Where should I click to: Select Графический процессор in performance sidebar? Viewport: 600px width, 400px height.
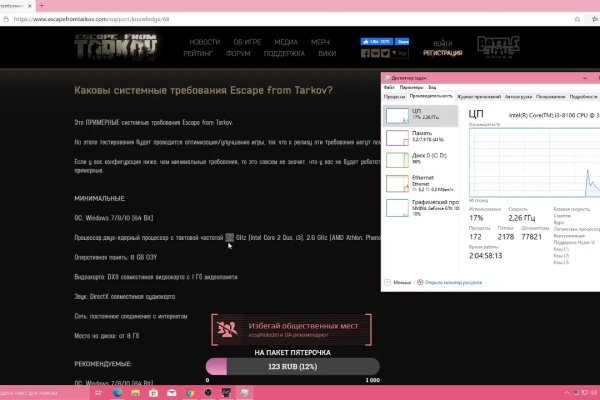pyautogui.click(x=421, y=208)
